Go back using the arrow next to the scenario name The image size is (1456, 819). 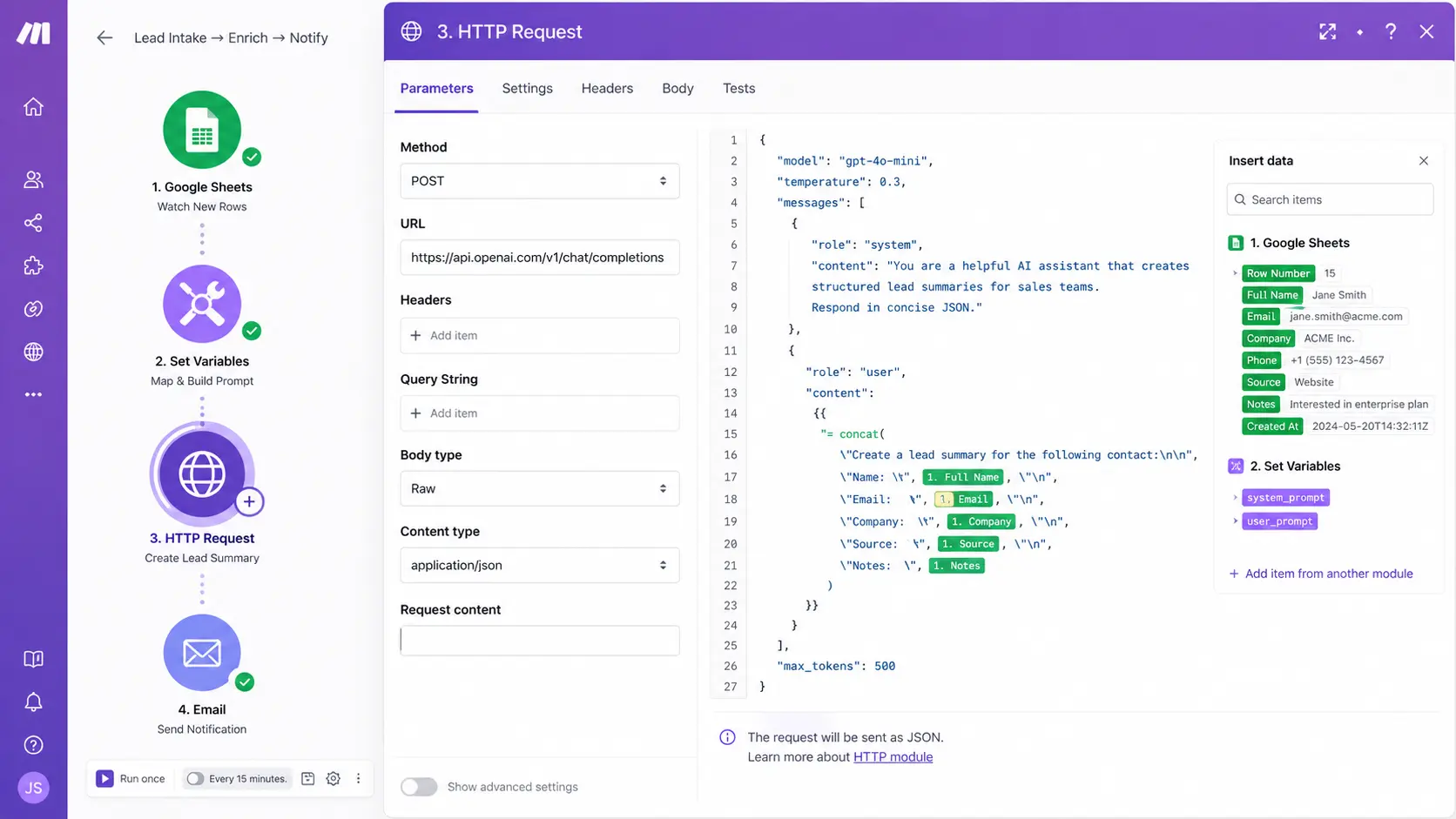coord(104,37)
